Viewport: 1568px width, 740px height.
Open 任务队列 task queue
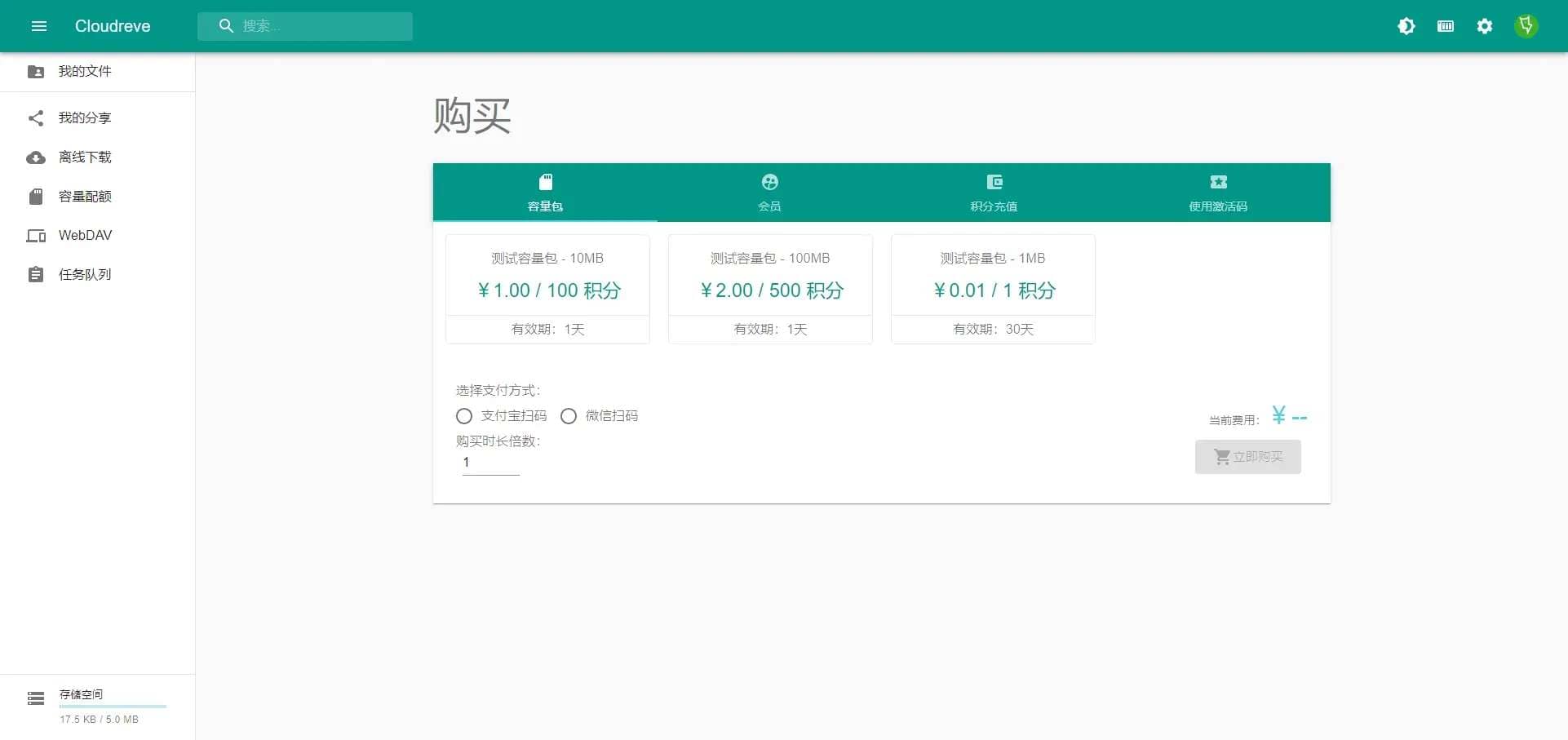[84, 275]
